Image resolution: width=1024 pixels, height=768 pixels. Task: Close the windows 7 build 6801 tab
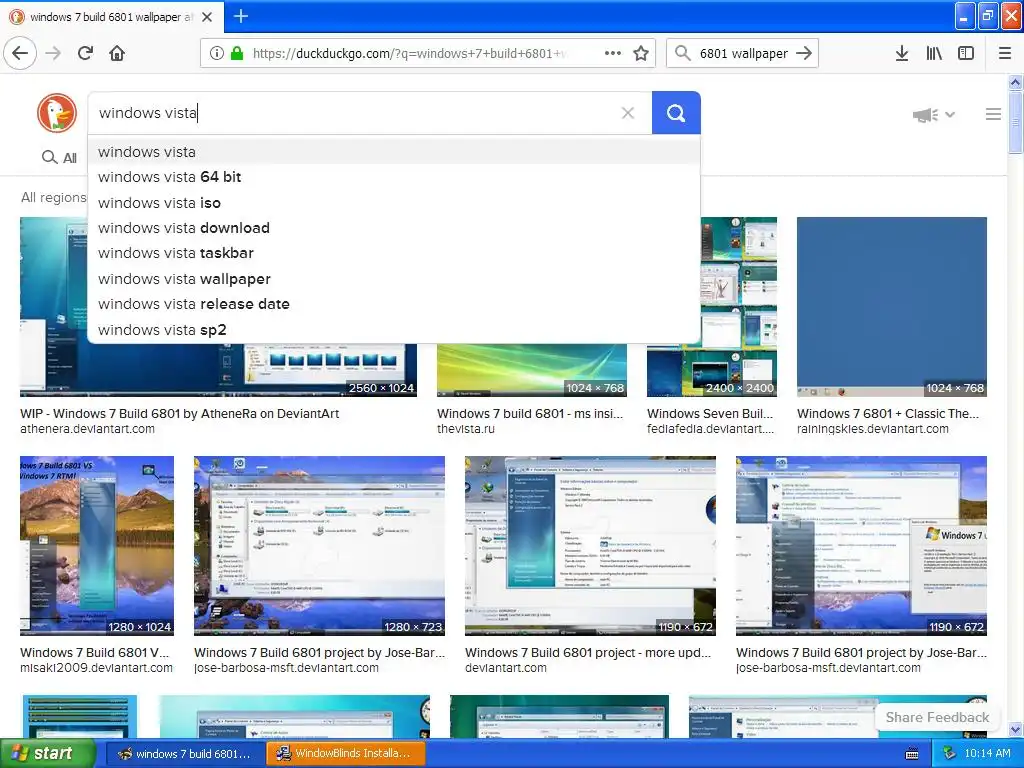pyautogui.click(x=207, y=17)
